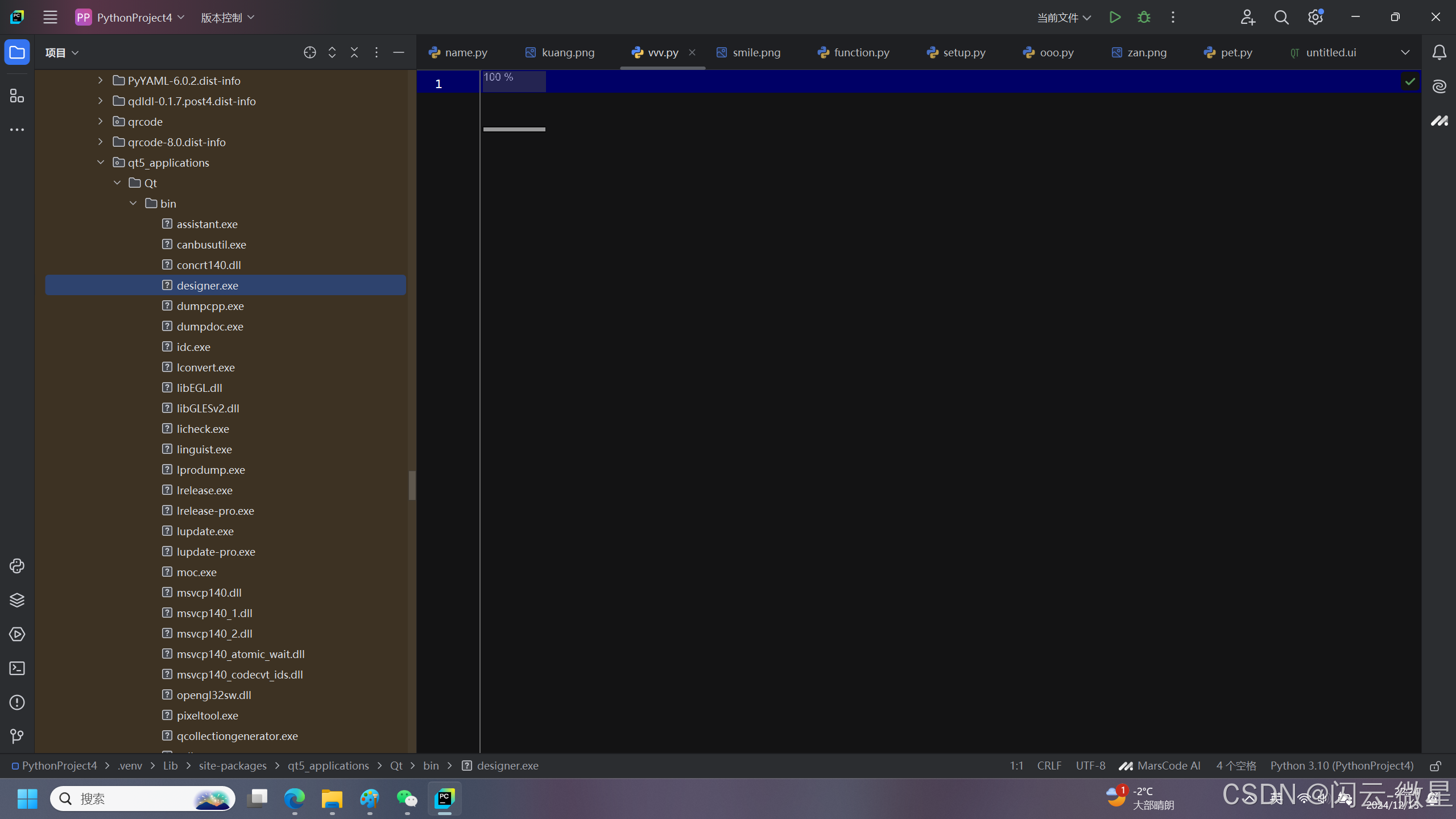Collapse the qt5_applications folder

click(101, 163)
